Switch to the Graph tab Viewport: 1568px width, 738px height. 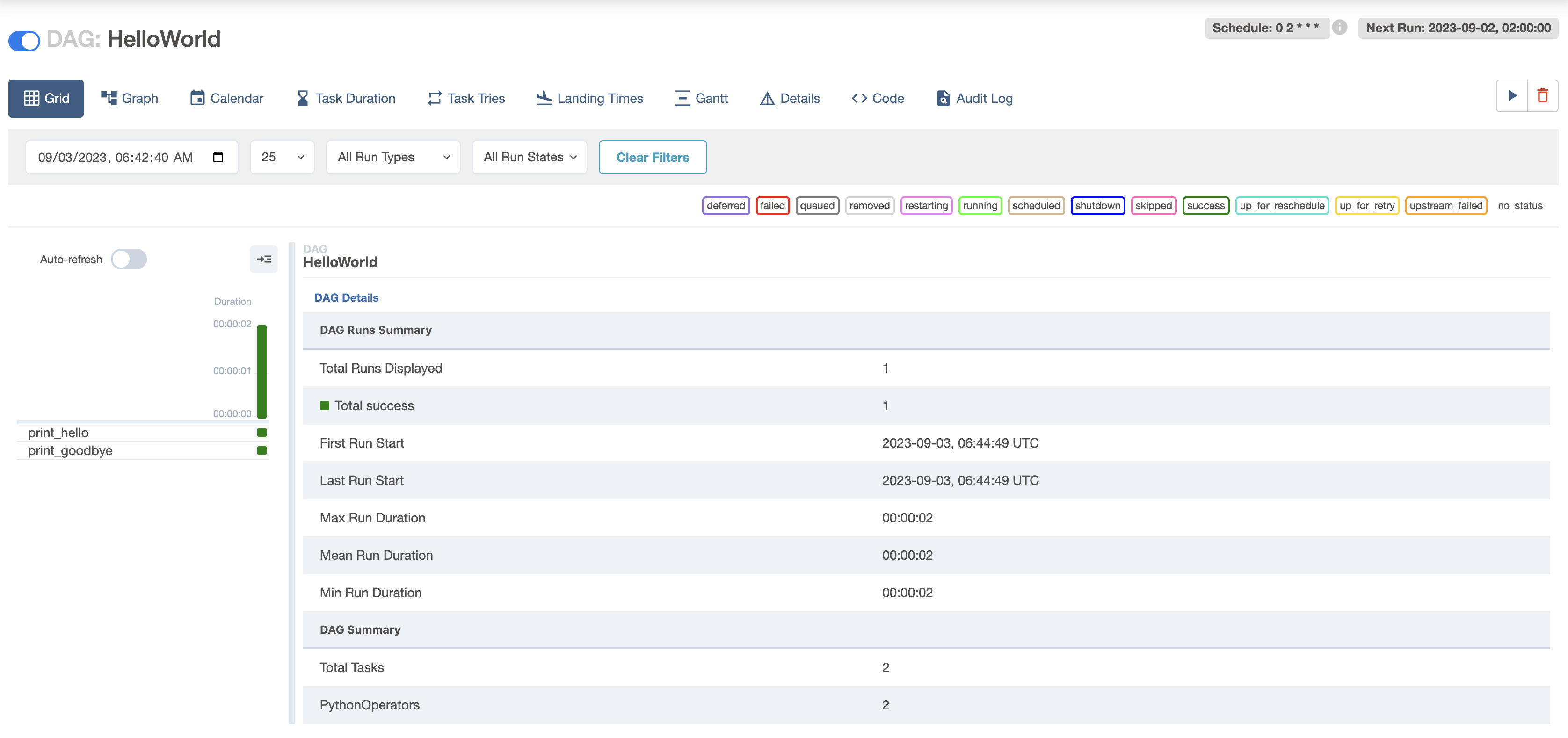129,99
